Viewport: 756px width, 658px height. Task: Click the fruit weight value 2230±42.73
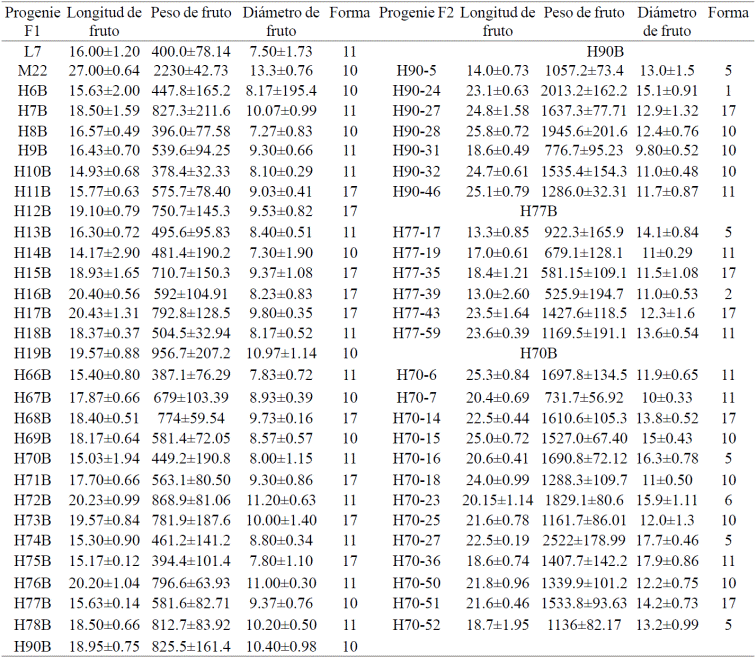[191, 70]
